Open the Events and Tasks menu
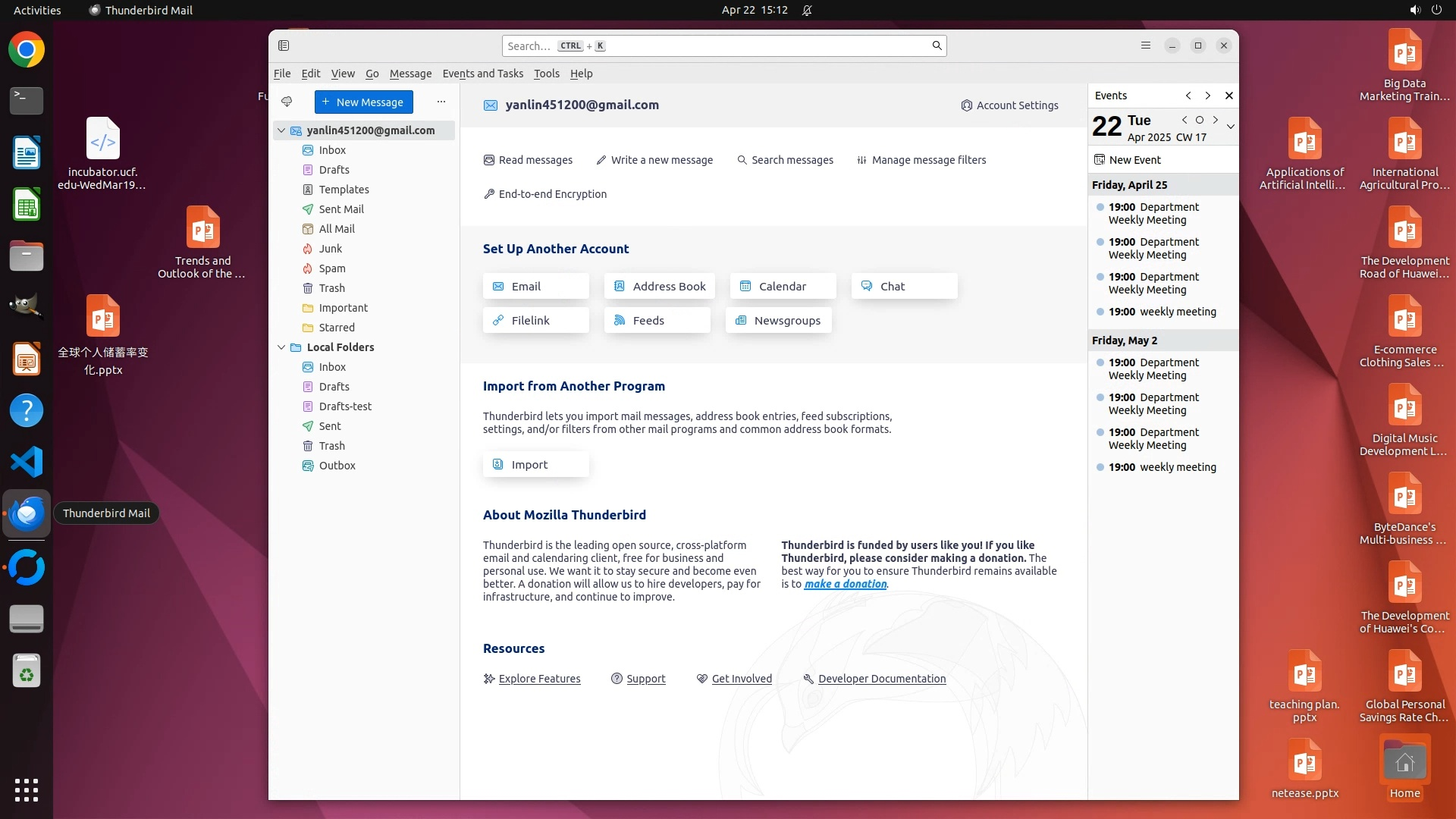This screenshot has width=1456, height=819. [482, 74]
